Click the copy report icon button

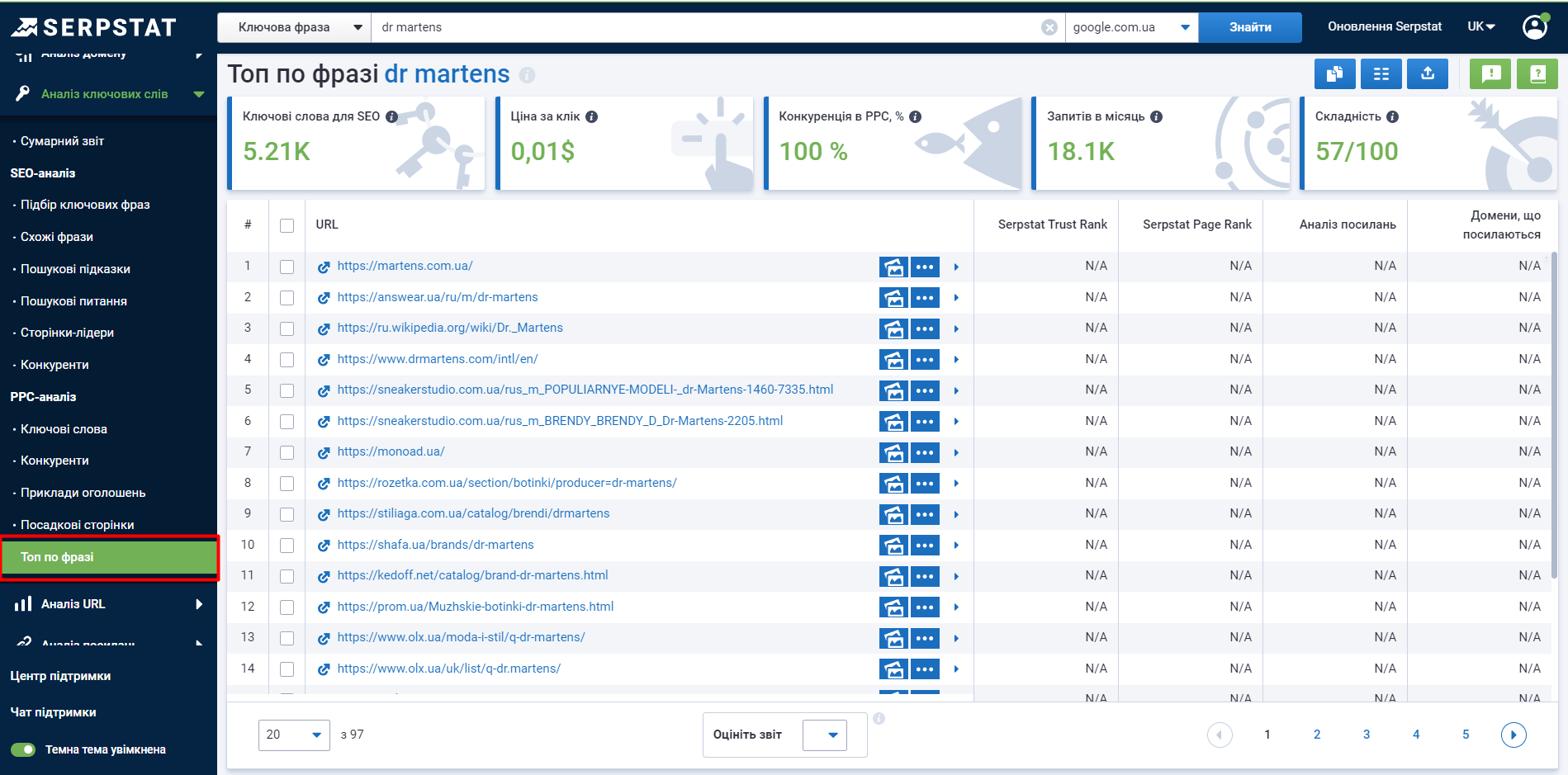point(1334,74)
